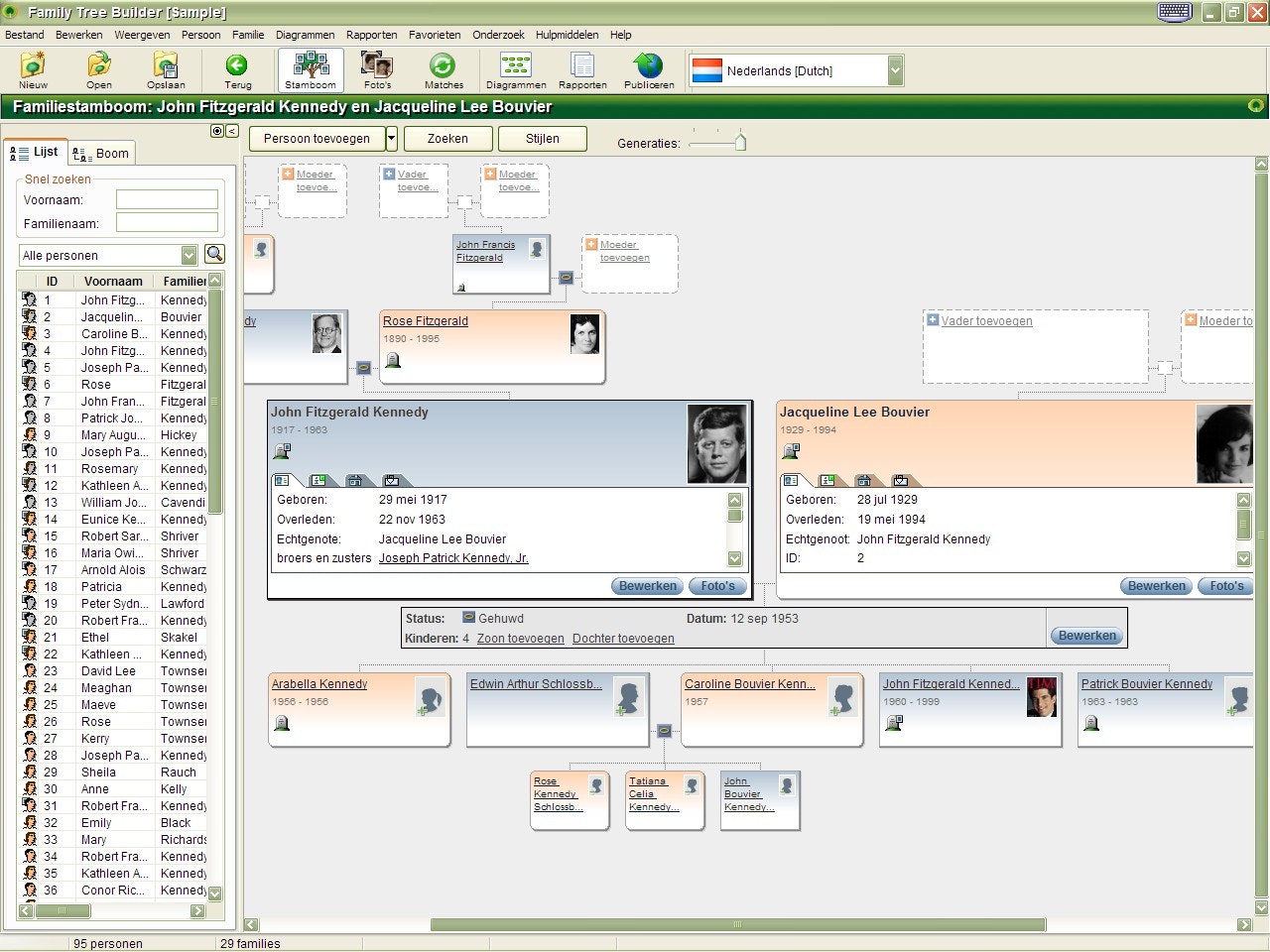Open the language selection dropdown
Screen dimensions: 1270x952
[x=896, y=70]
